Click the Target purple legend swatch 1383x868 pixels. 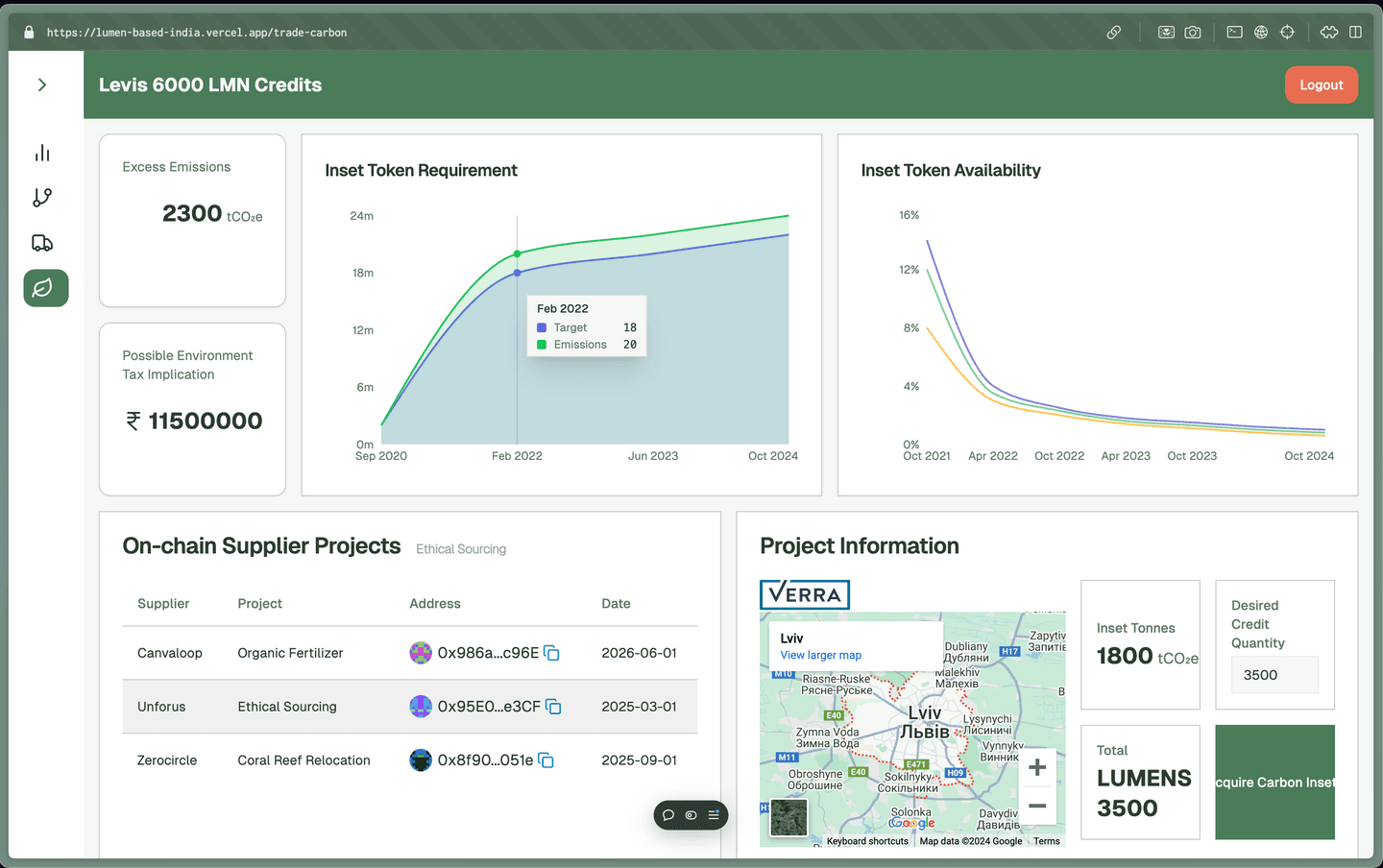click(542, 327)
